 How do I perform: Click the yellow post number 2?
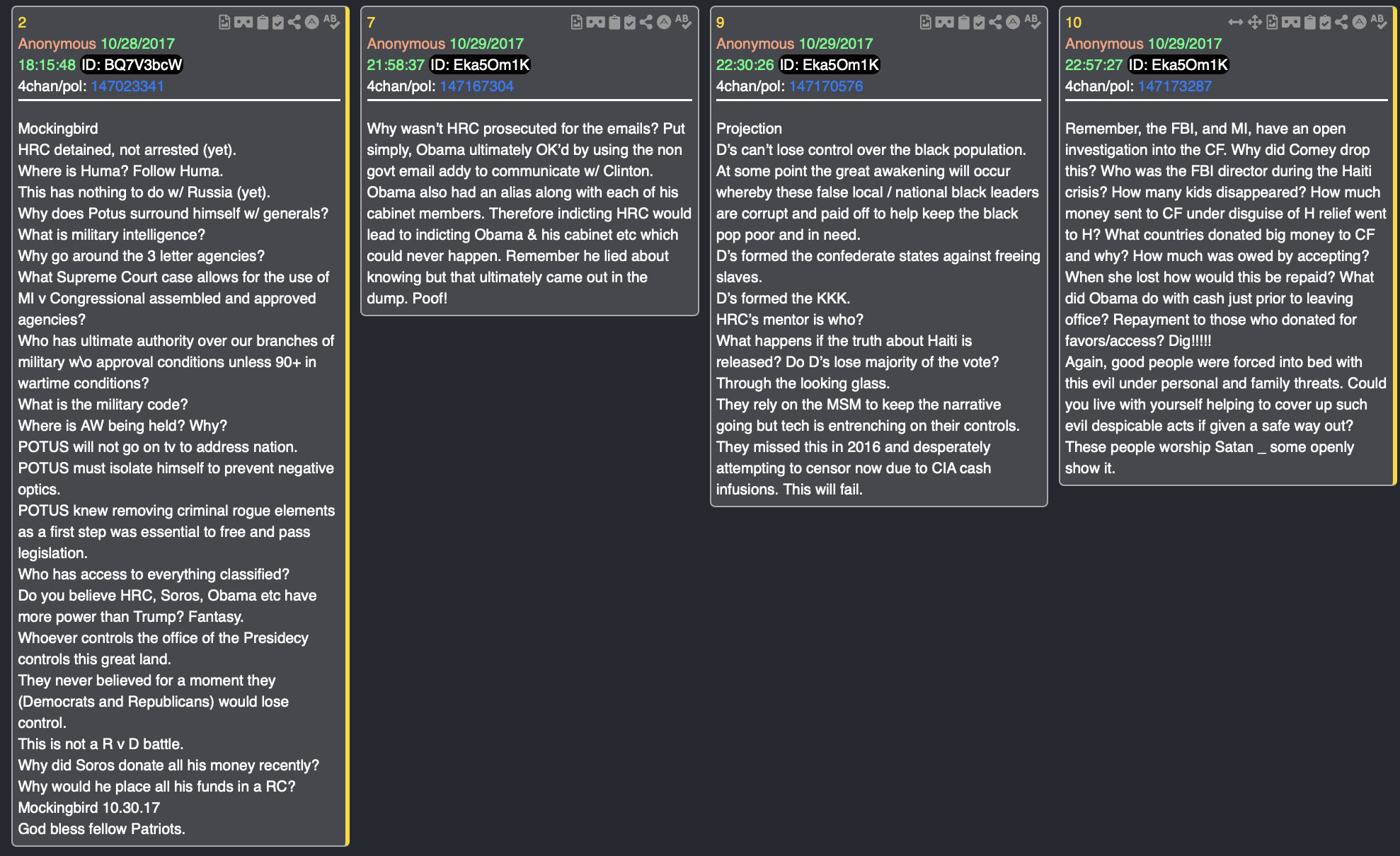click(22, 23)
